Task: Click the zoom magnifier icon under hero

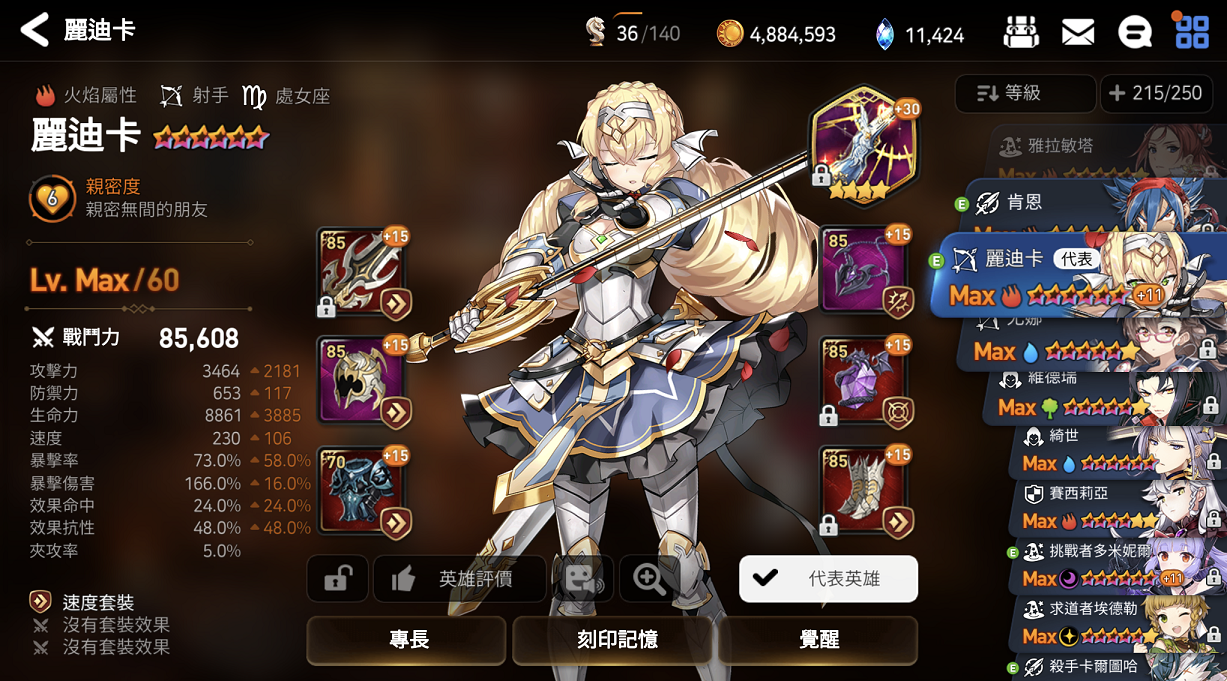Action: (650, 578)
